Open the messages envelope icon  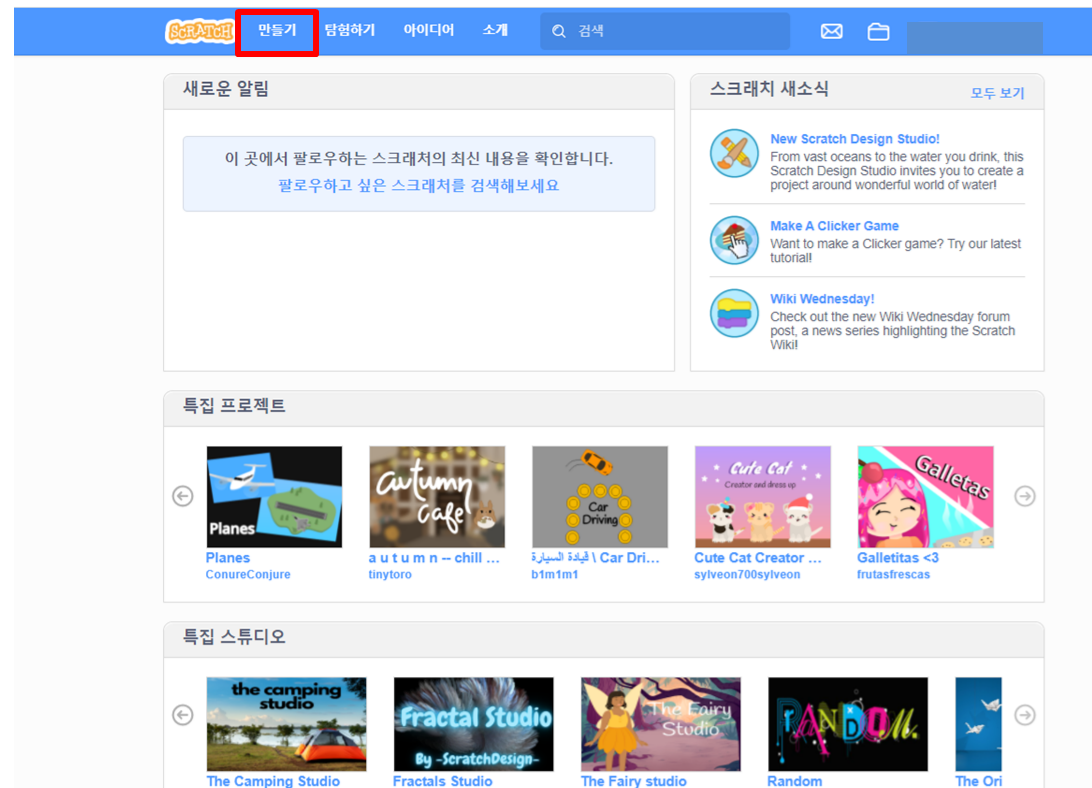(x=832, y=31)
